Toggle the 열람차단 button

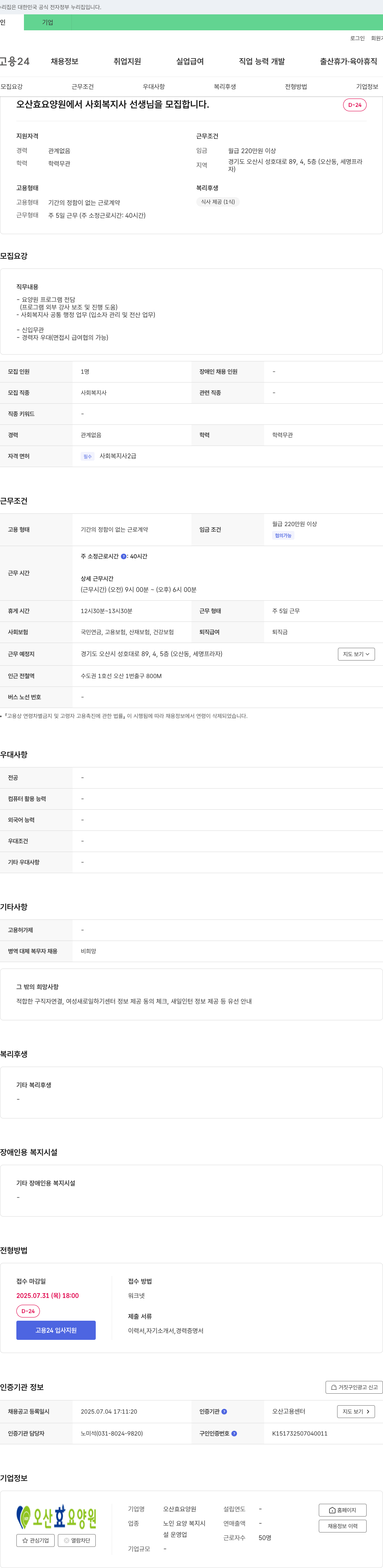click(x=77, y=1540)
